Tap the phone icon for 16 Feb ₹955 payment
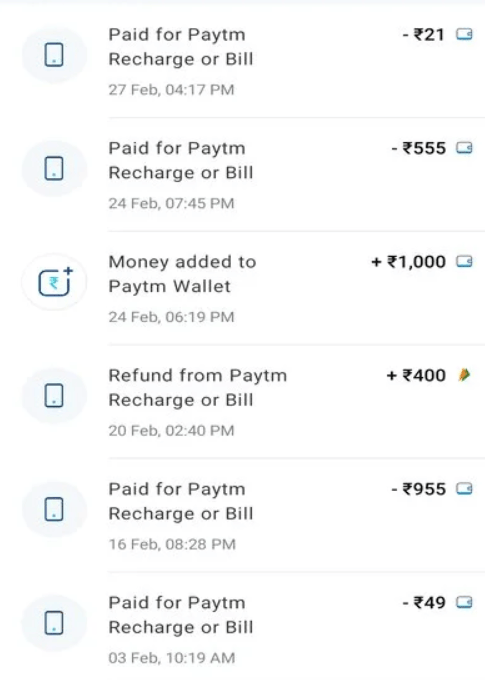This screenshot has height=680, width=485. (54, 509)
